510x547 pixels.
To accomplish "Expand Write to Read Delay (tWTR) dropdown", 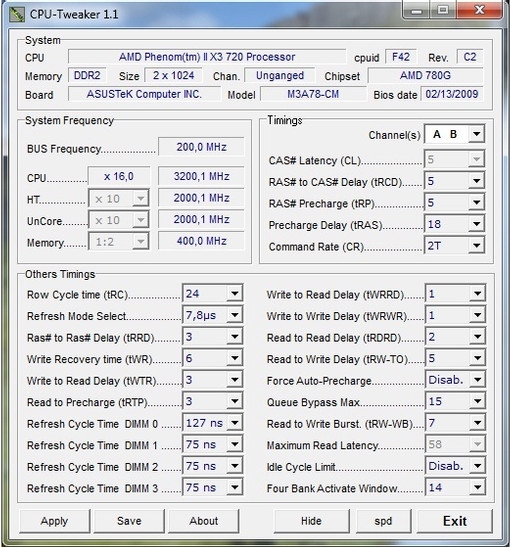I will coord(212,380).
